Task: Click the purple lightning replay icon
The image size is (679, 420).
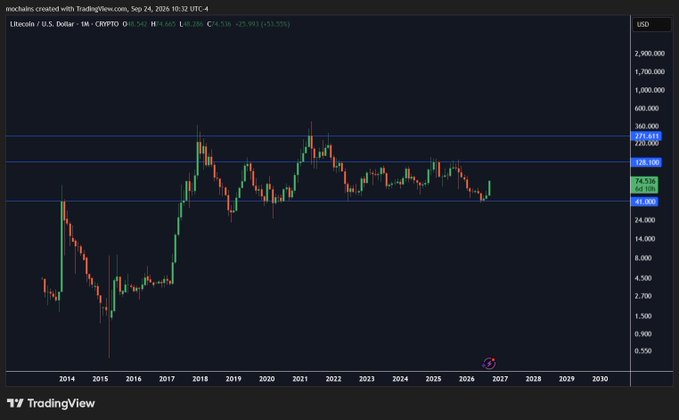Action: click(489, 363)
